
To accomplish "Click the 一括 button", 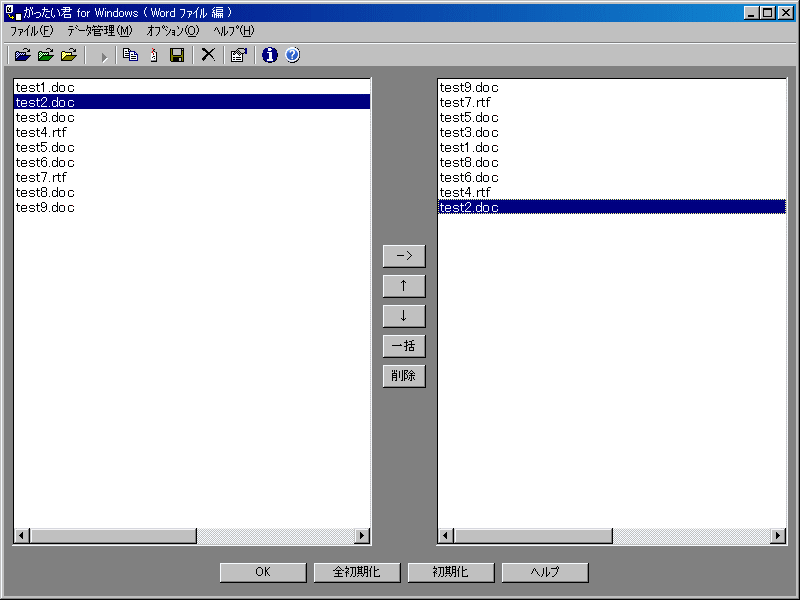I will click(404, 346).
